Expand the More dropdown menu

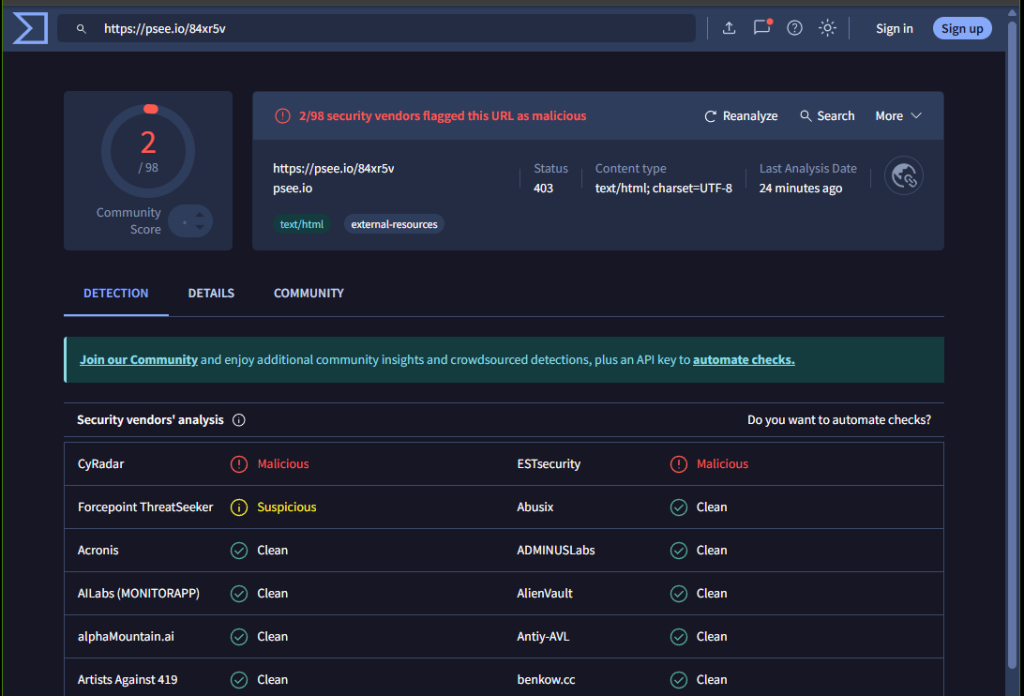(898, 116)
